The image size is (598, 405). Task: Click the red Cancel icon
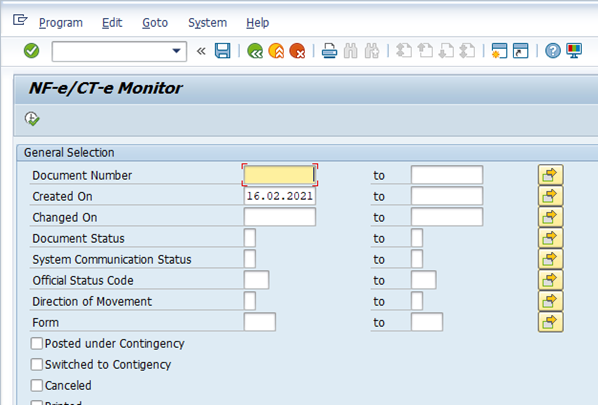[x=297, y=51]
